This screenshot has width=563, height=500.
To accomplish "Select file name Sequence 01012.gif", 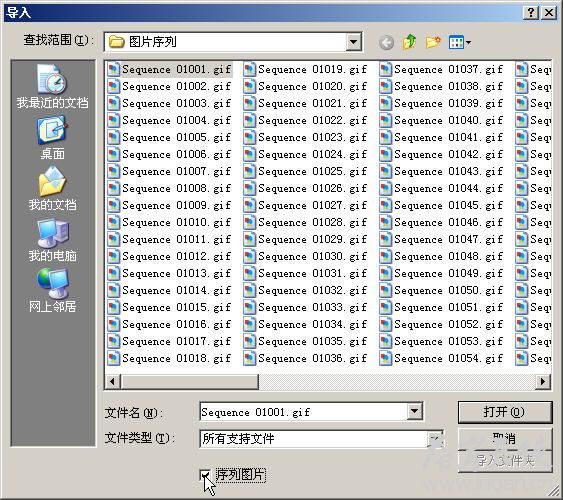I will point(176,256).
